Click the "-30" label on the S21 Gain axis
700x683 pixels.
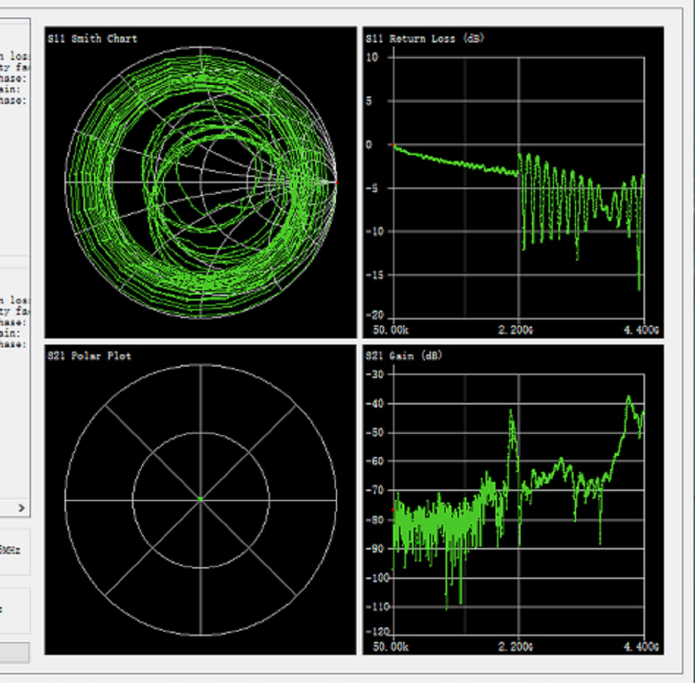(x=375, y=374)
